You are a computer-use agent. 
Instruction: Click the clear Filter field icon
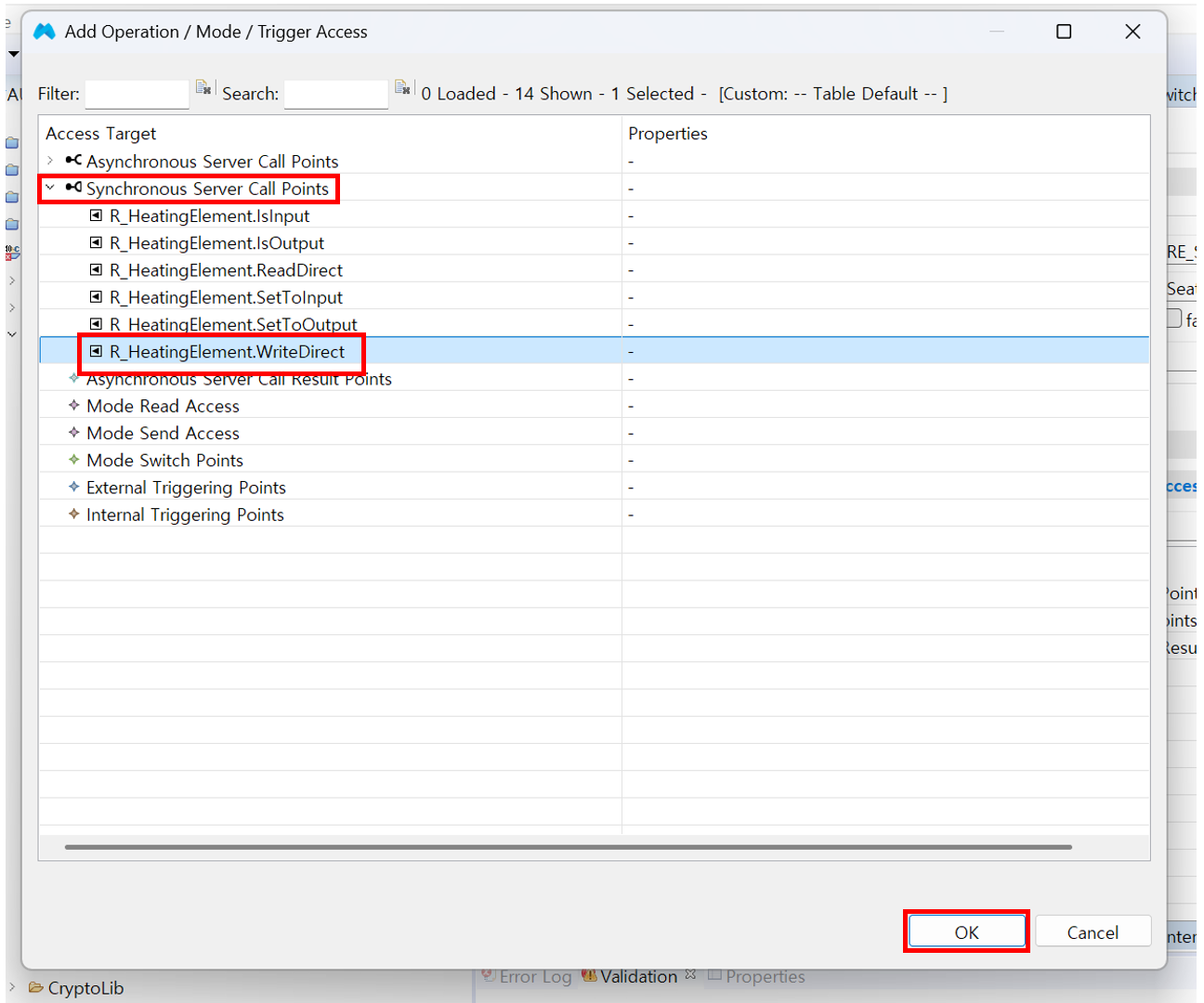click(203, 88)
